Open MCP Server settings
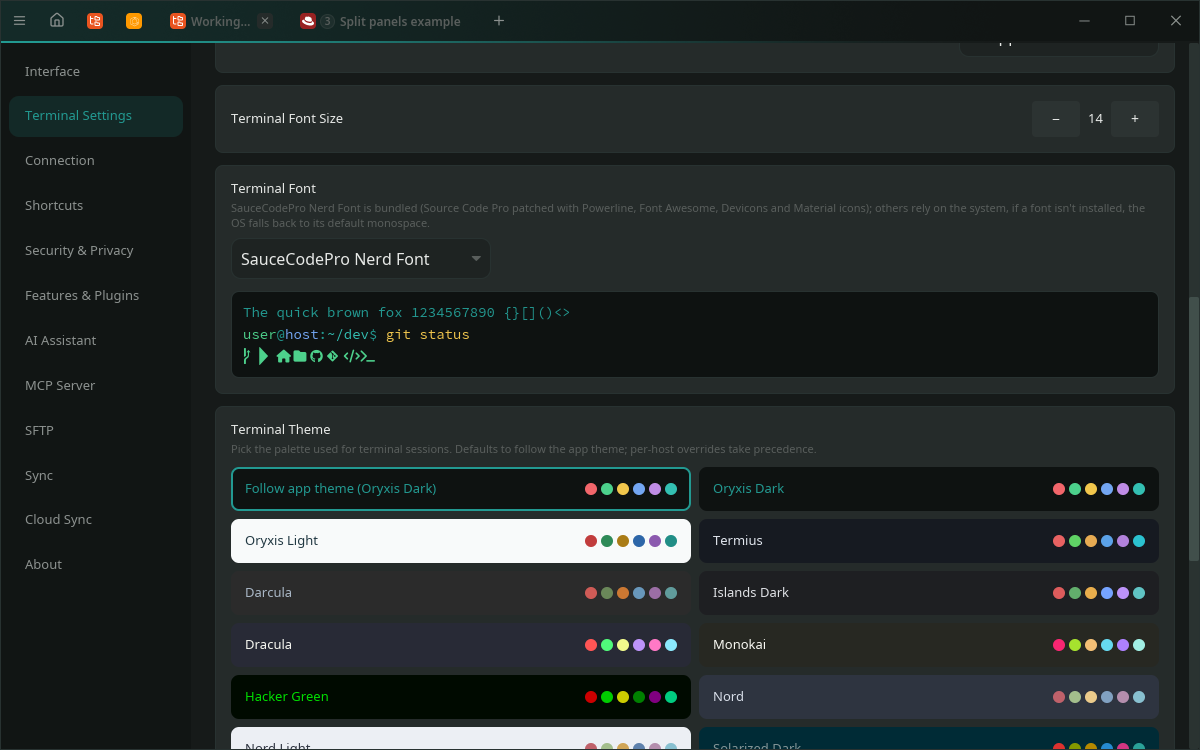Image resolution: width=1200 pixels, height=750 pixels. pyautogui.click(x=96, y=385)
